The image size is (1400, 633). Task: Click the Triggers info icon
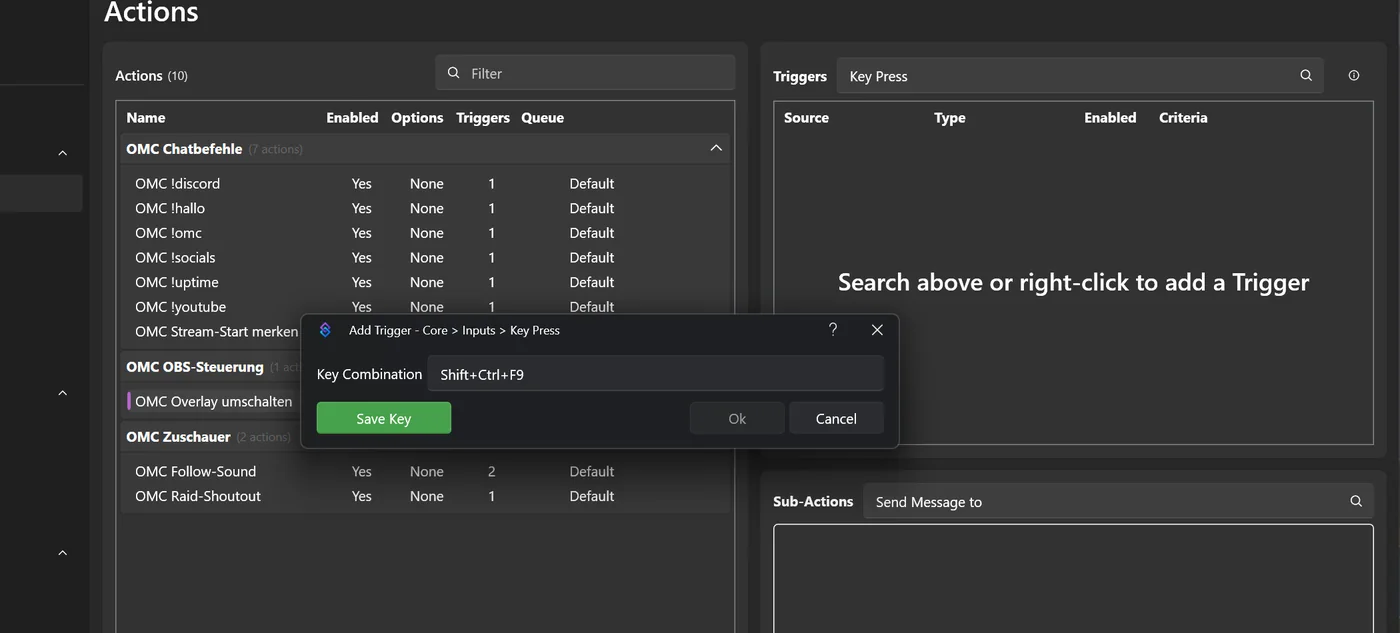pos(1354,76)
